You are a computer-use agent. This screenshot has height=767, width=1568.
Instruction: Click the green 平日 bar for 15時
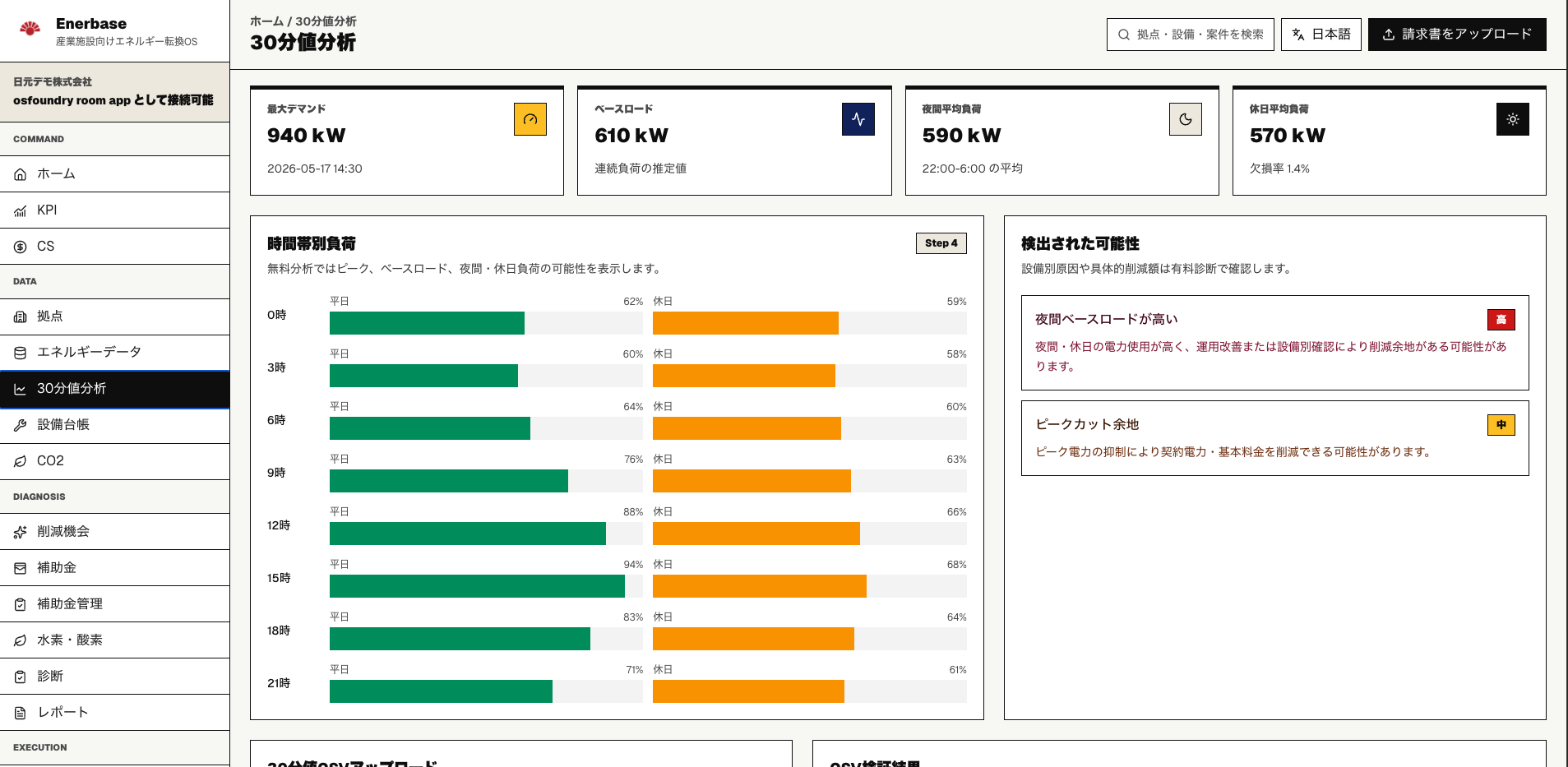coord(477,586)
